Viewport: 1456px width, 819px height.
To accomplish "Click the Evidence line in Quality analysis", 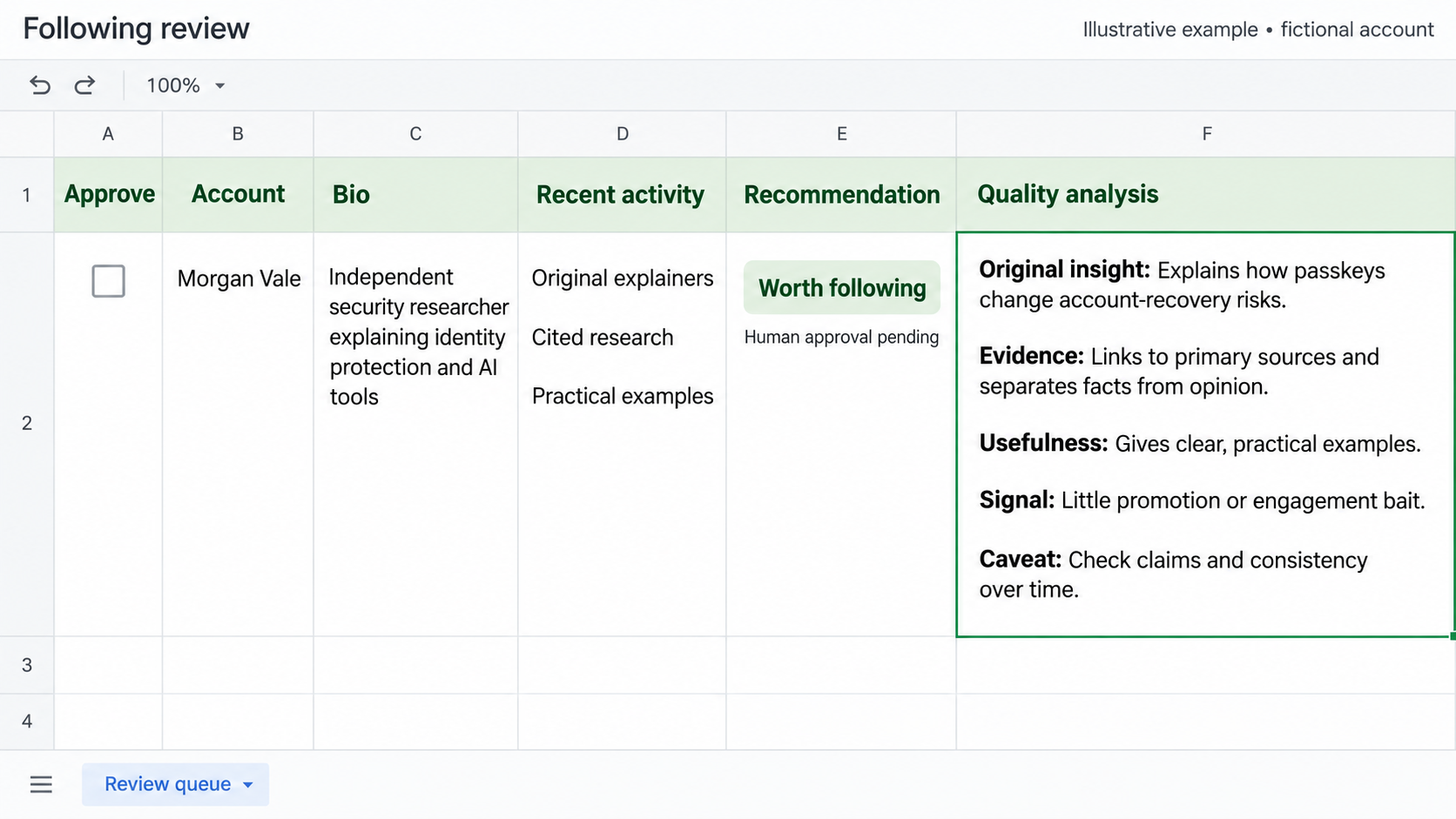I will (x=1179, y=371).
